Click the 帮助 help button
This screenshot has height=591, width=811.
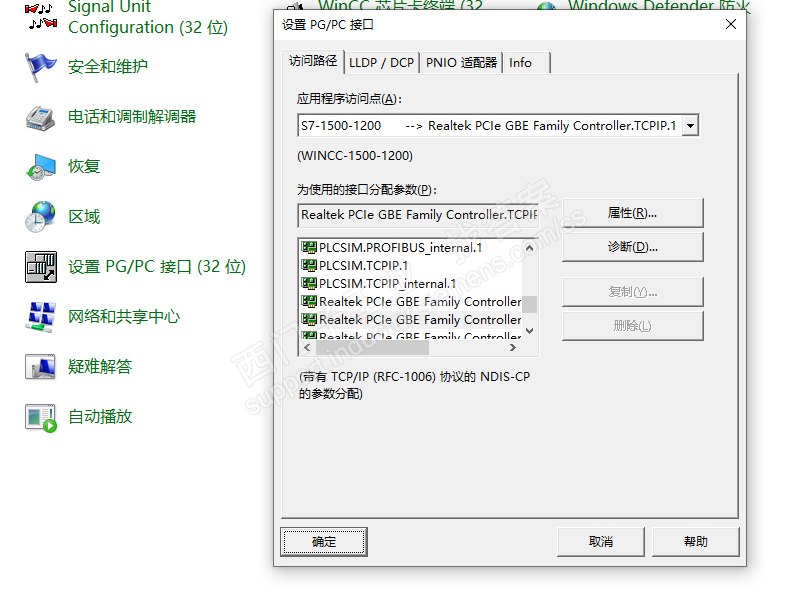click(x=696, y=542)
